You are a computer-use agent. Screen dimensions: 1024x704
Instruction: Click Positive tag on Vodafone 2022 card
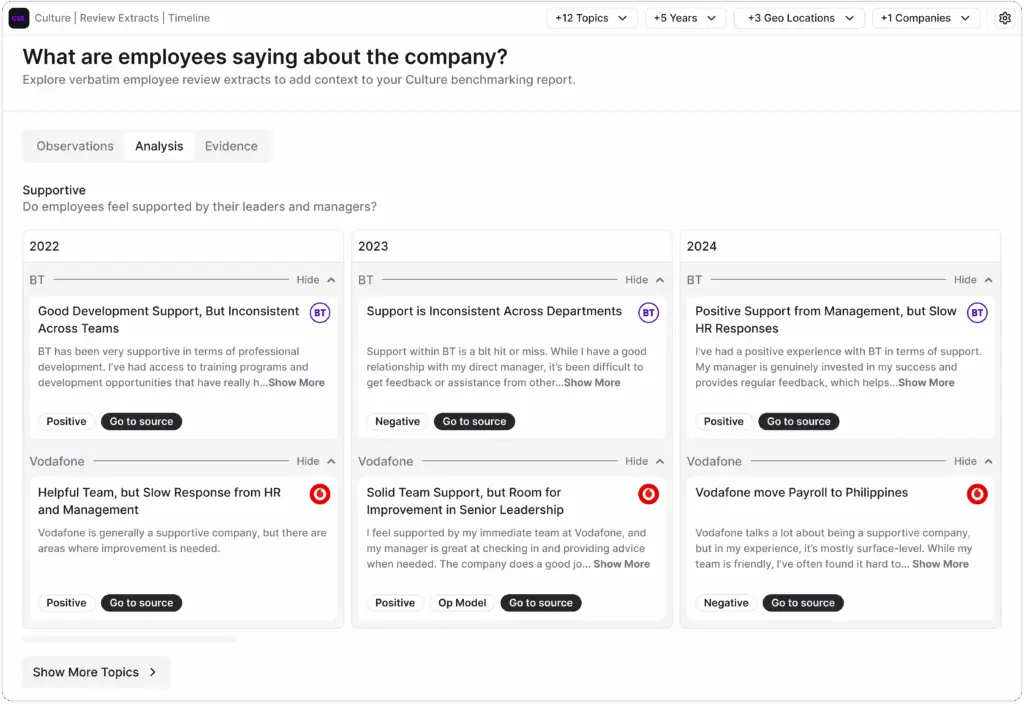pyautogui.click(x=67, y=603)
